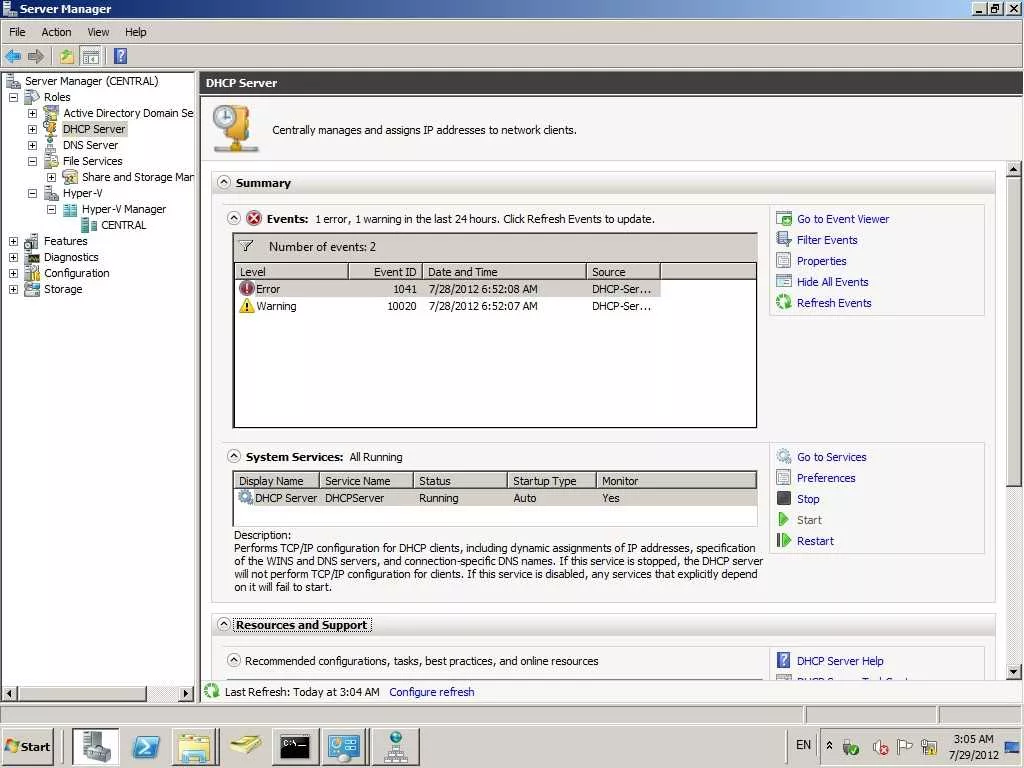Screen dimensions: 1024x768
Task: Click the blue Help toolbar icon
Action: [120, 56]
